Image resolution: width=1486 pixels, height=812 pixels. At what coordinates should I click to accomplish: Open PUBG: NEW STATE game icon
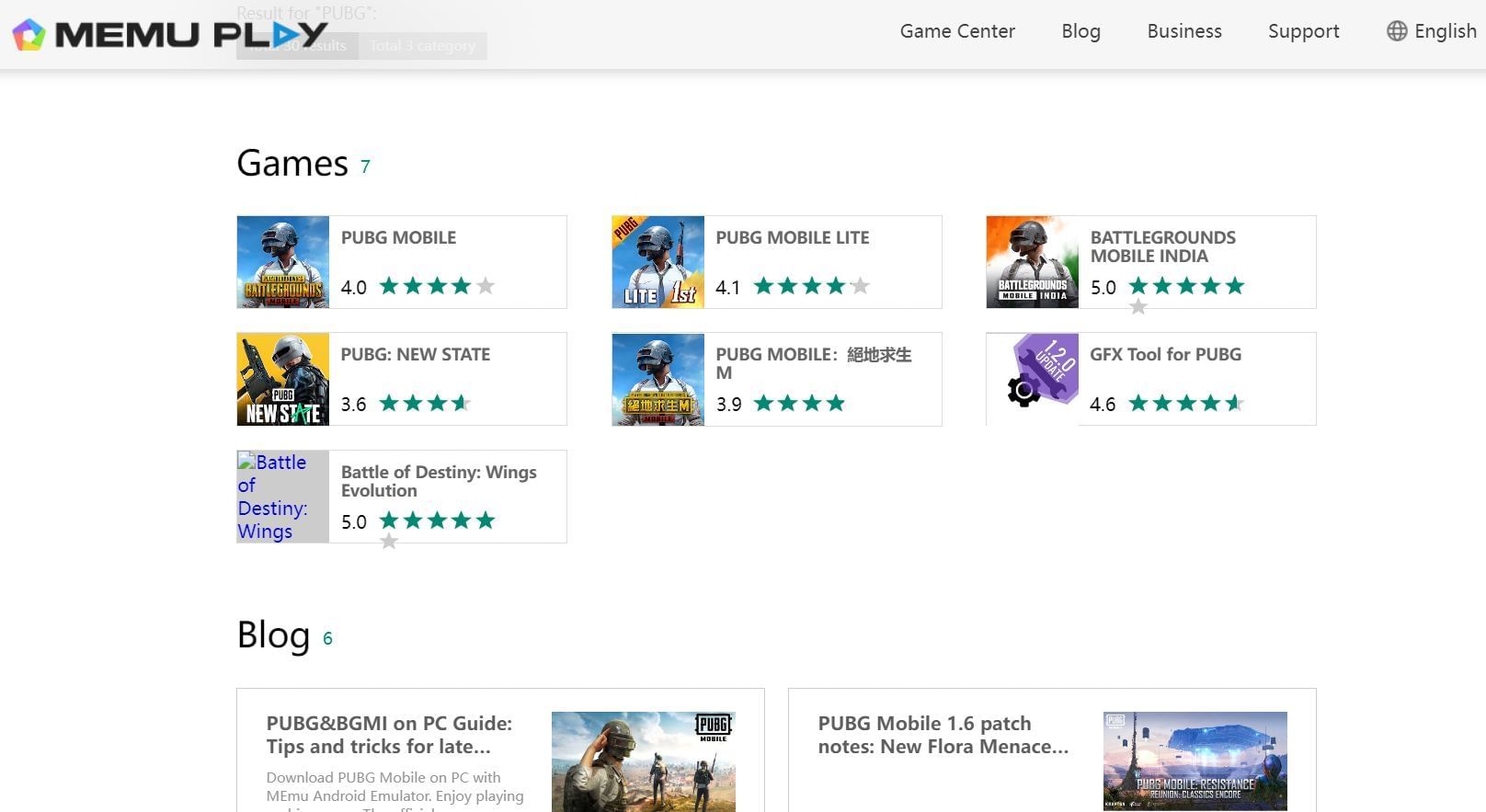283,379
